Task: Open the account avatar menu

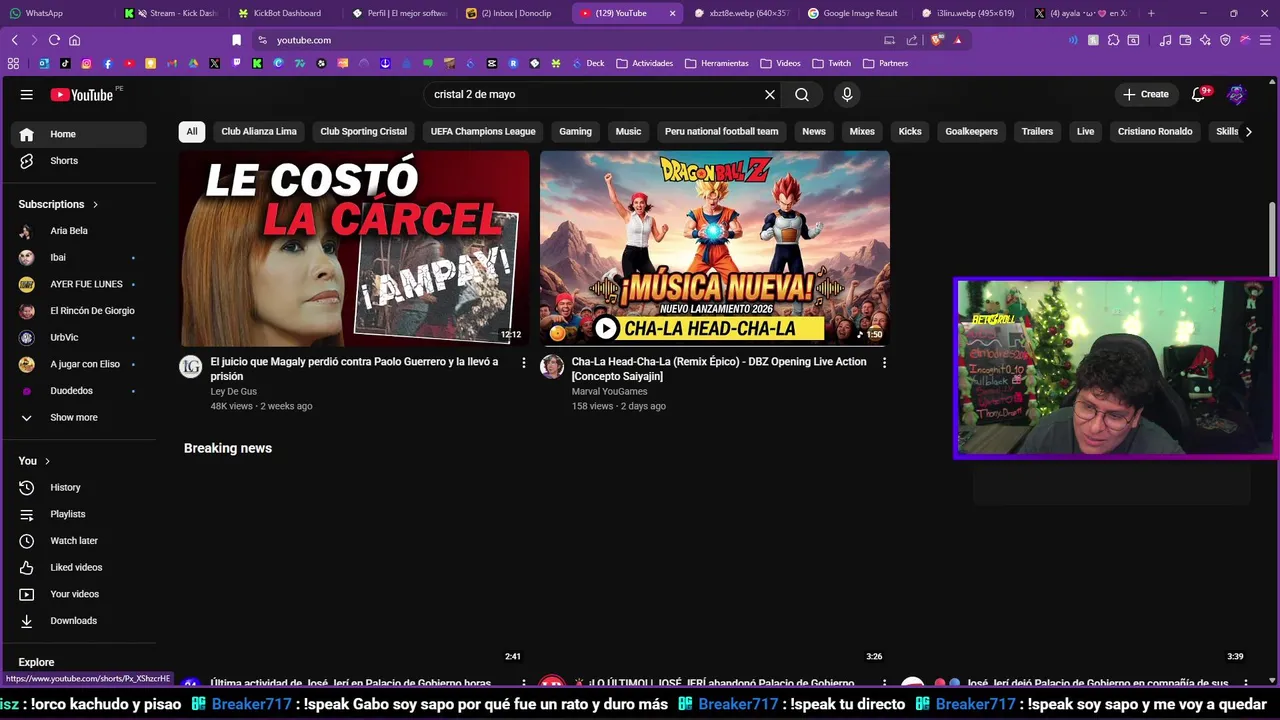Action: point(1237,94)
